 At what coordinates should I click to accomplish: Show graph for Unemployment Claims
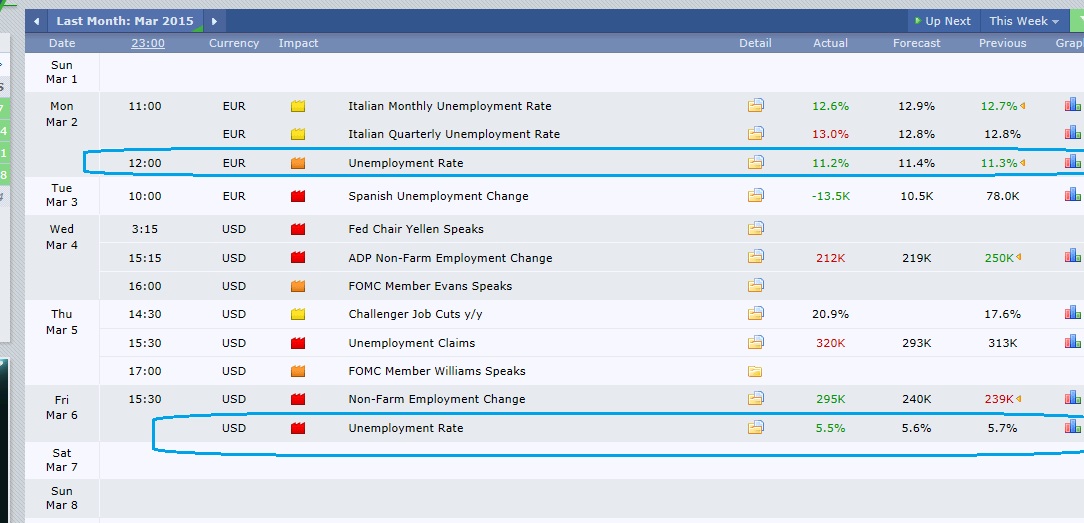[x=1073, y=343]
